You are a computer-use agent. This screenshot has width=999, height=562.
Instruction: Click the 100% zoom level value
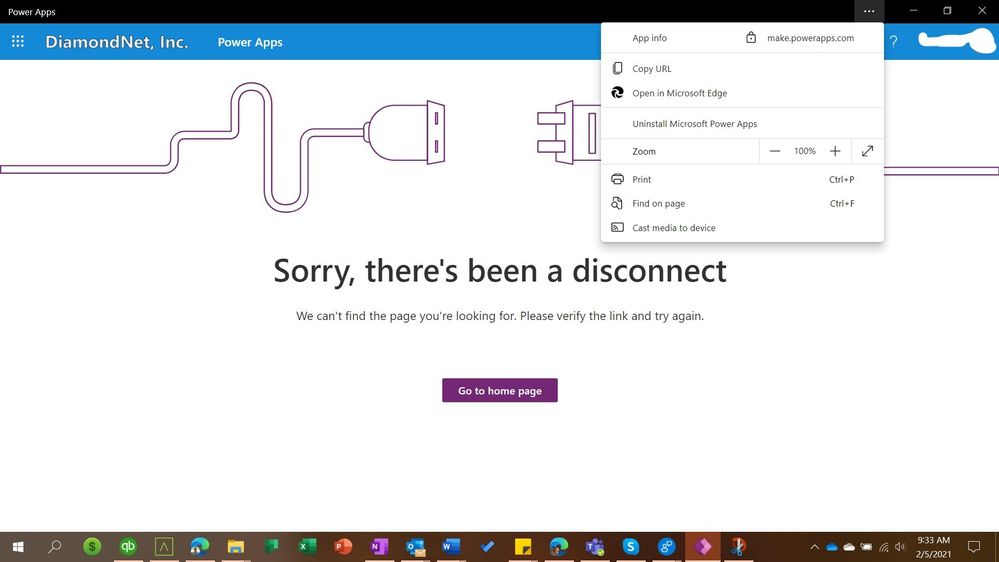[x=805, y=151]
